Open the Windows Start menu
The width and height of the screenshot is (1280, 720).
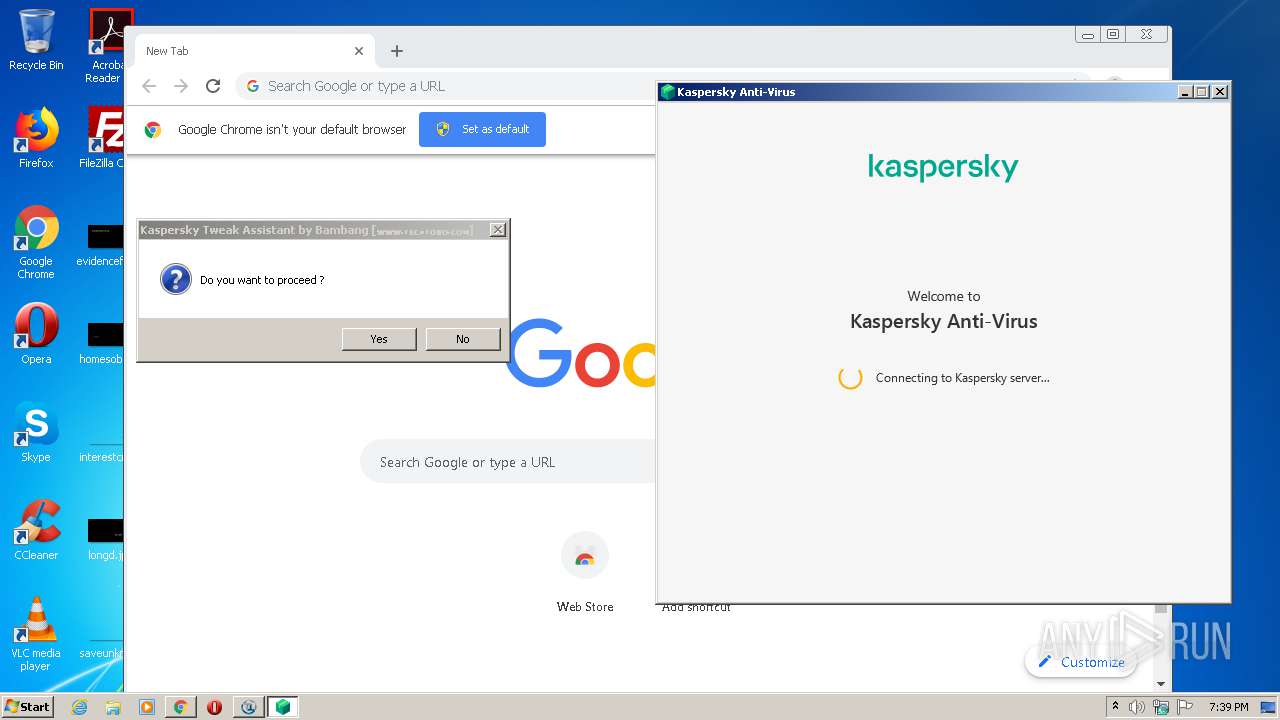tap(28, 706)
